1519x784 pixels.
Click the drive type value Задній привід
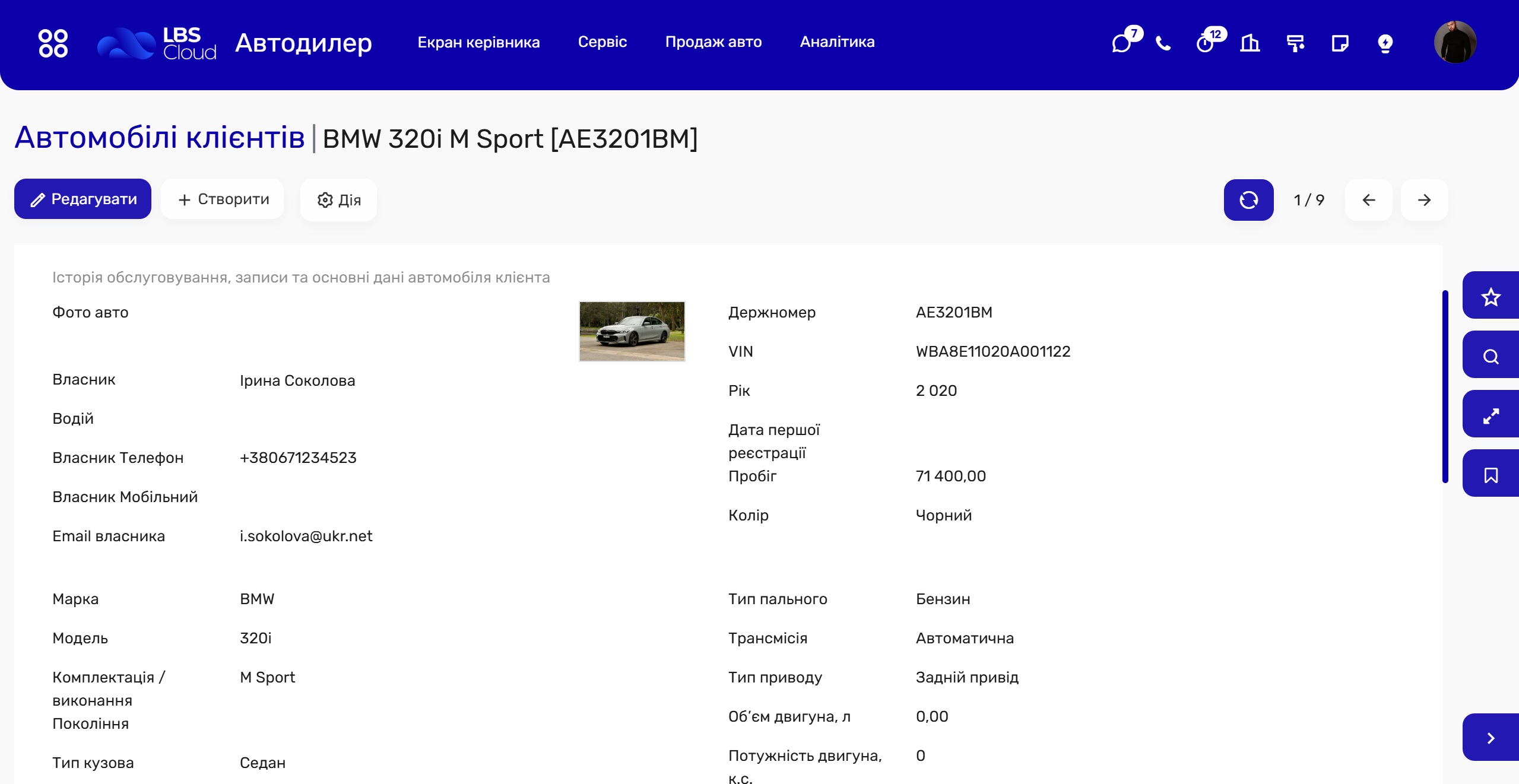coord(968,677)
